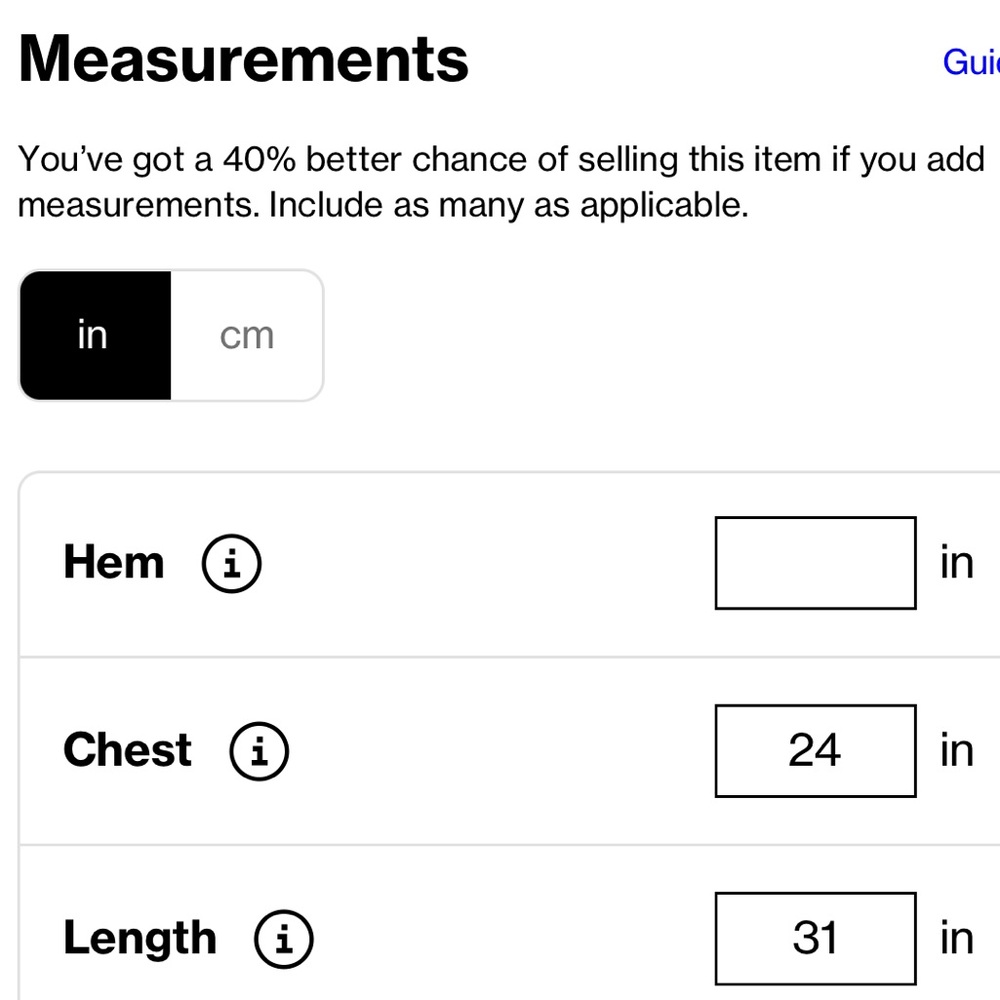Select the Length field containing 31

pos(816,939)
